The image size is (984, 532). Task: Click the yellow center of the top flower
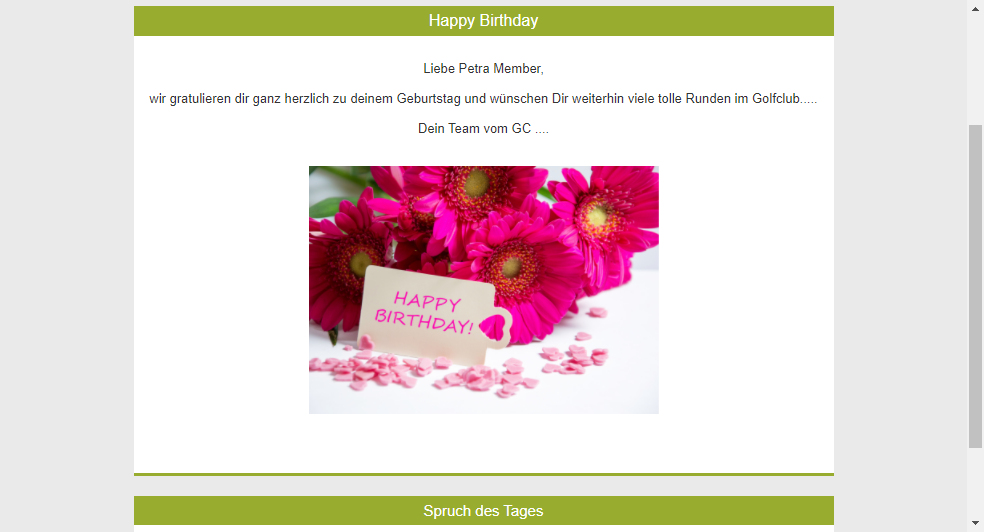coord(477,183)
